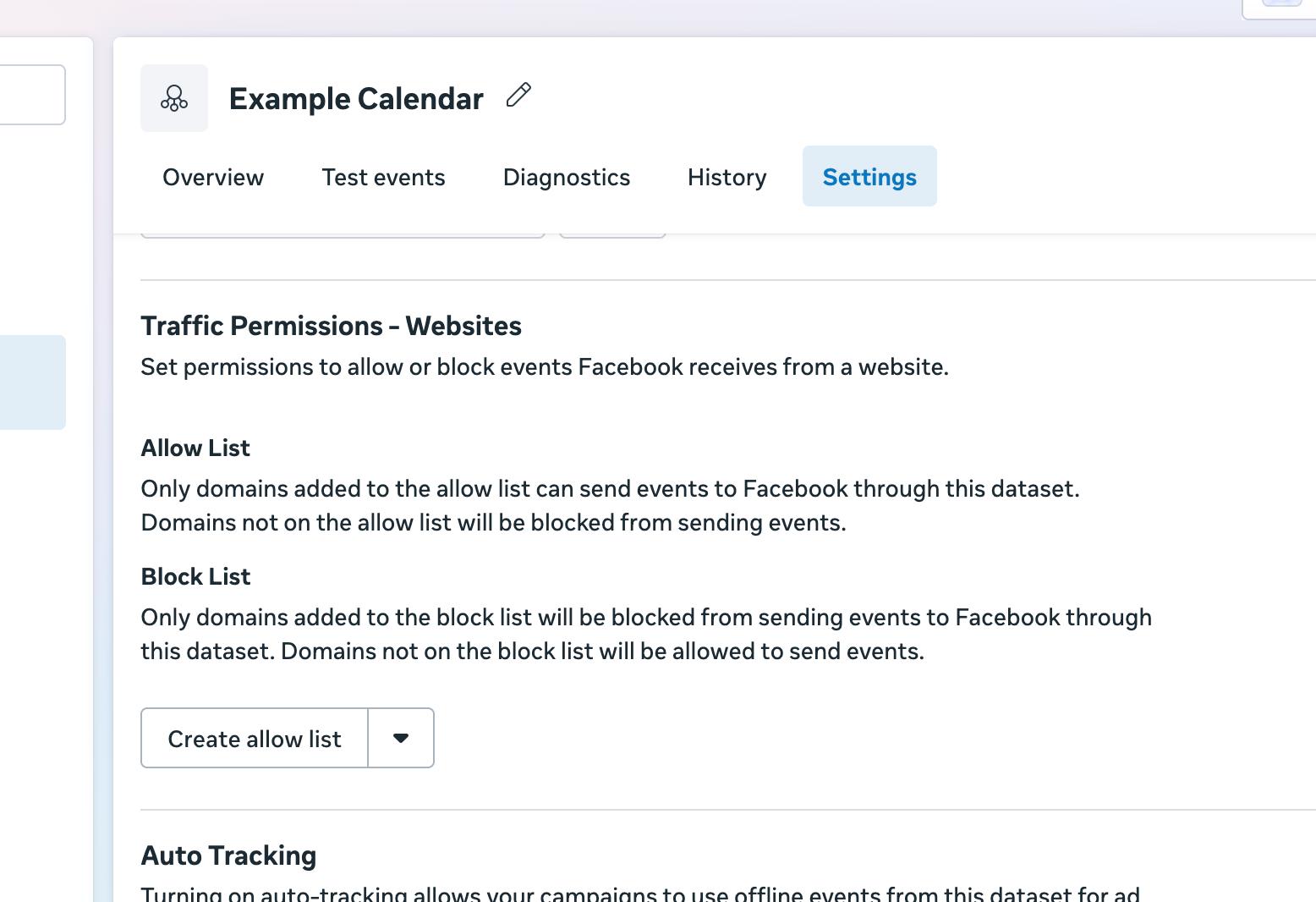Select the highlighted item in the left sidebar
This screenshot has width=1316, height=902.
click(32, 382)
